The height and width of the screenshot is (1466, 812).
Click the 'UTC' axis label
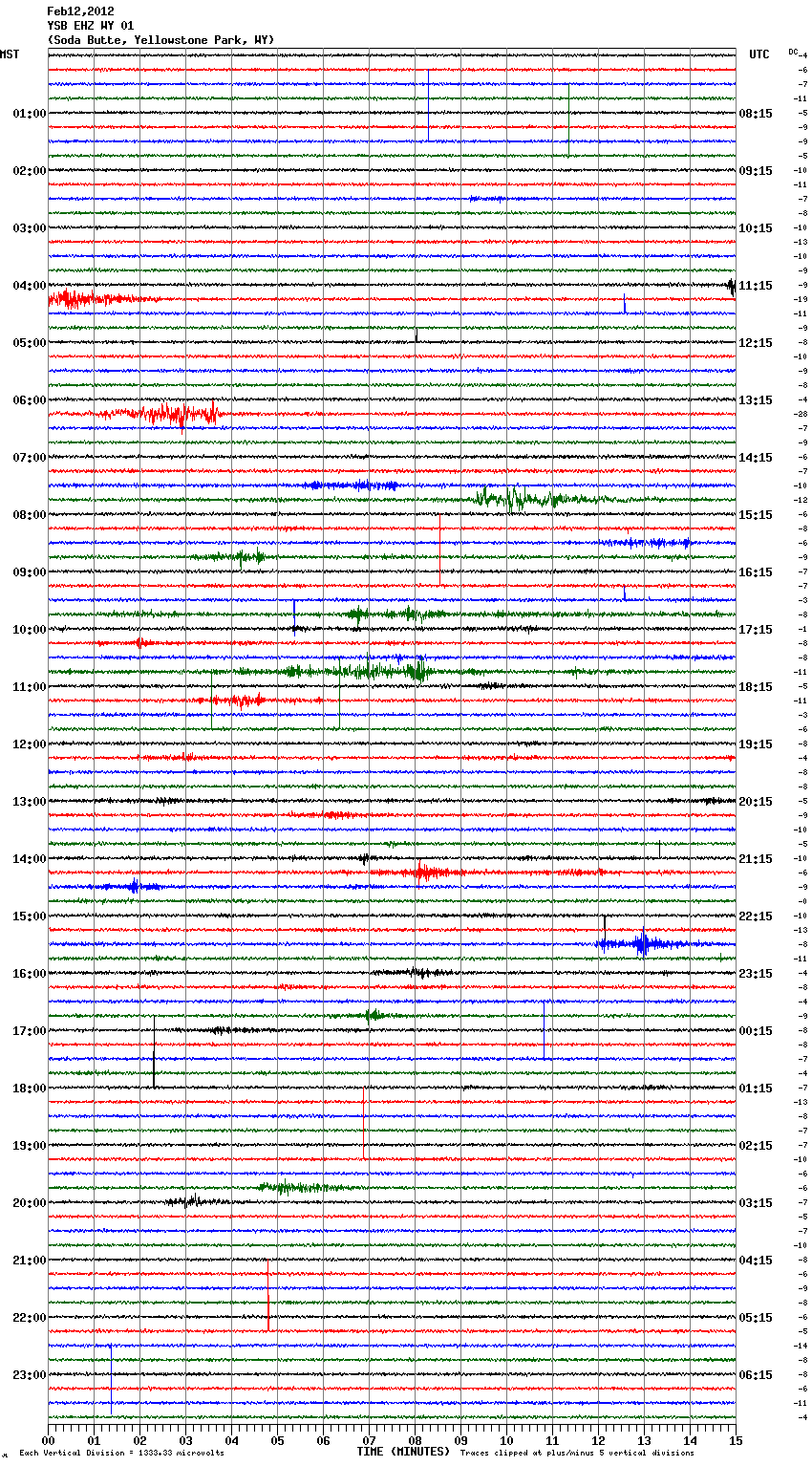[759, 54]
